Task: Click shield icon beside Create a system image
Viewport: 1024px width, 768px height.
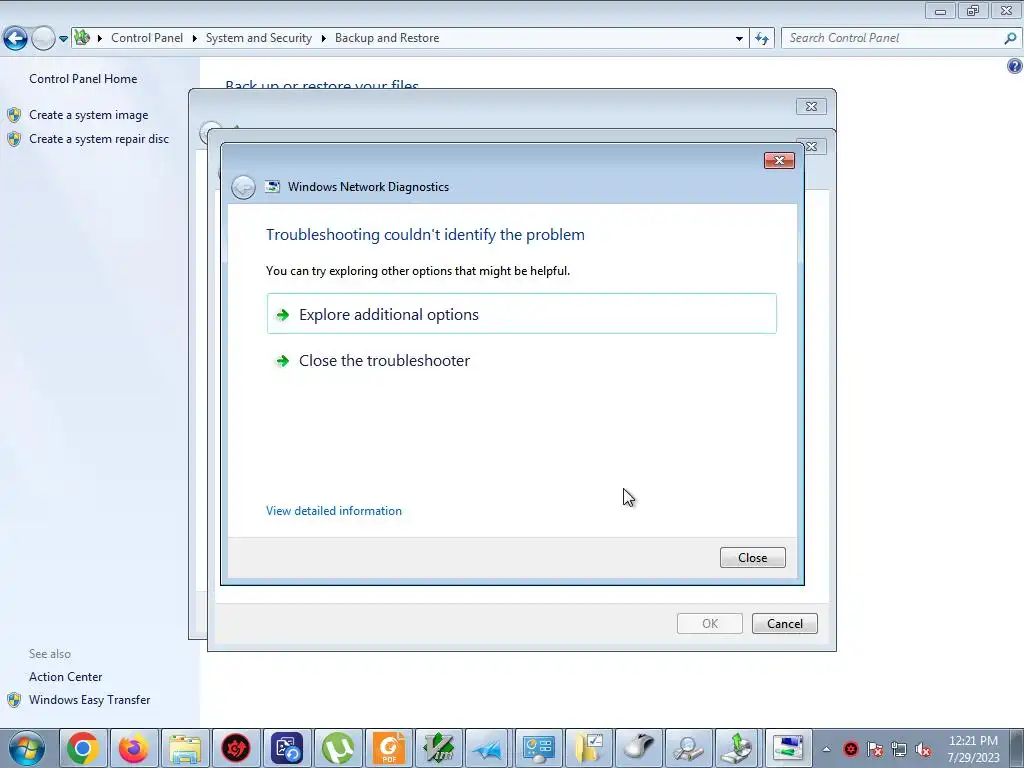Action: (x=14, y=115)
